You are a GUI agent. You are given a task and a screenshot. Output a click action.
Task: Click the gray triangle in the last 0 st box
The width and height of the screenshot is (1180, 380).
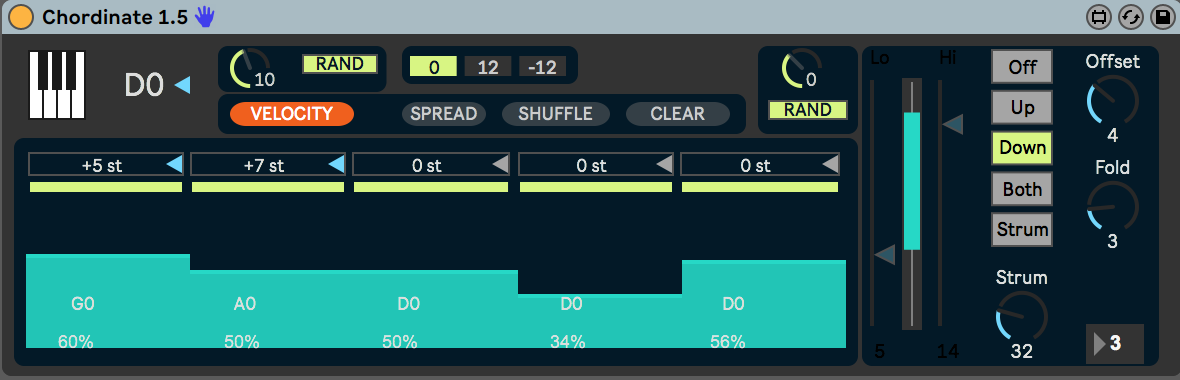pyautogui.click(x=830, y=165)
